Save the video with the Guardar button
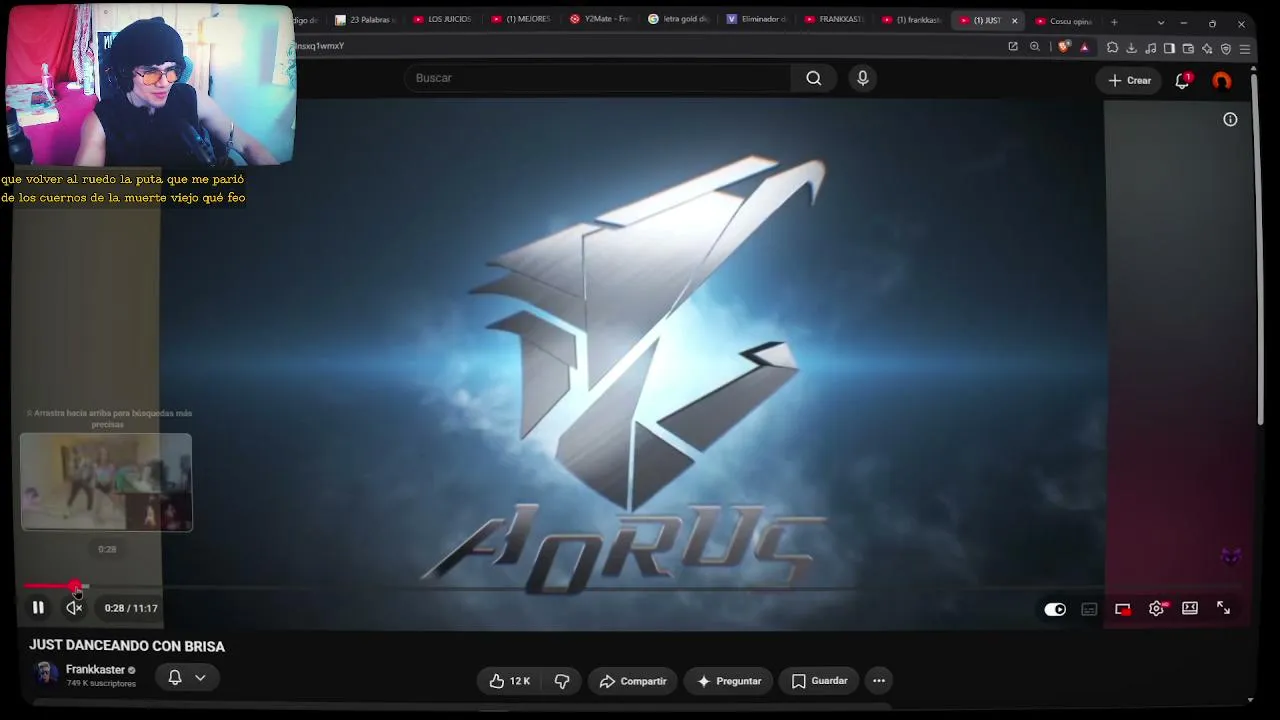Viewport: 1280px width, 720px height. (x=819, y=681)
